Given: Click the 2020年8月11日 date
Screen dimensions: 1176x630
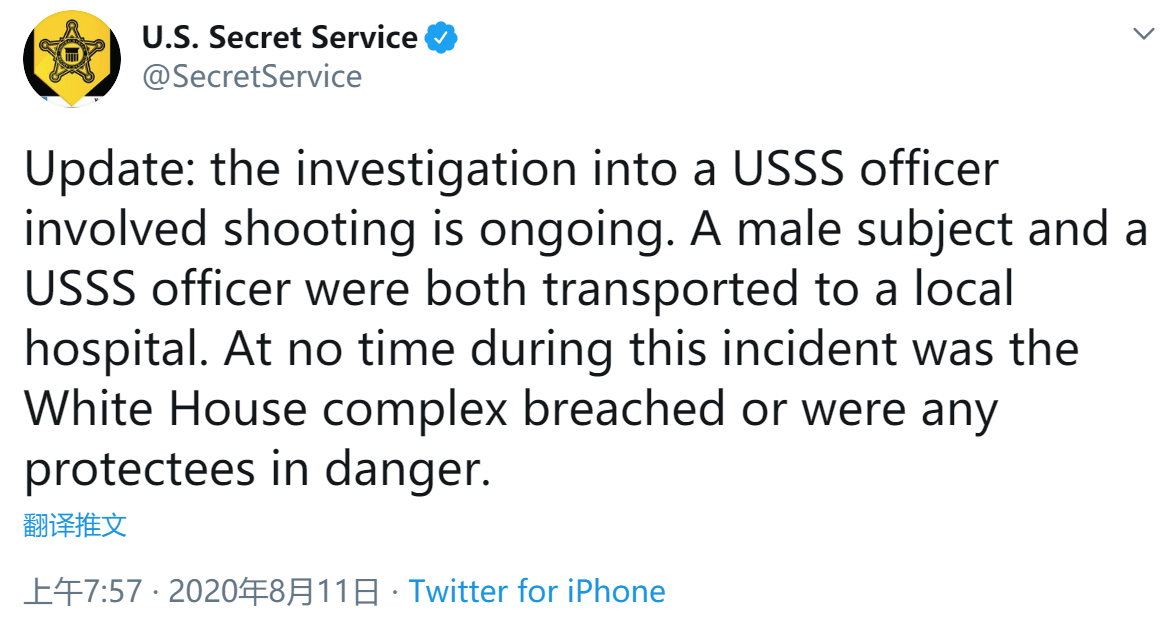Looking at the screenshot, I should tap(274, 592).
